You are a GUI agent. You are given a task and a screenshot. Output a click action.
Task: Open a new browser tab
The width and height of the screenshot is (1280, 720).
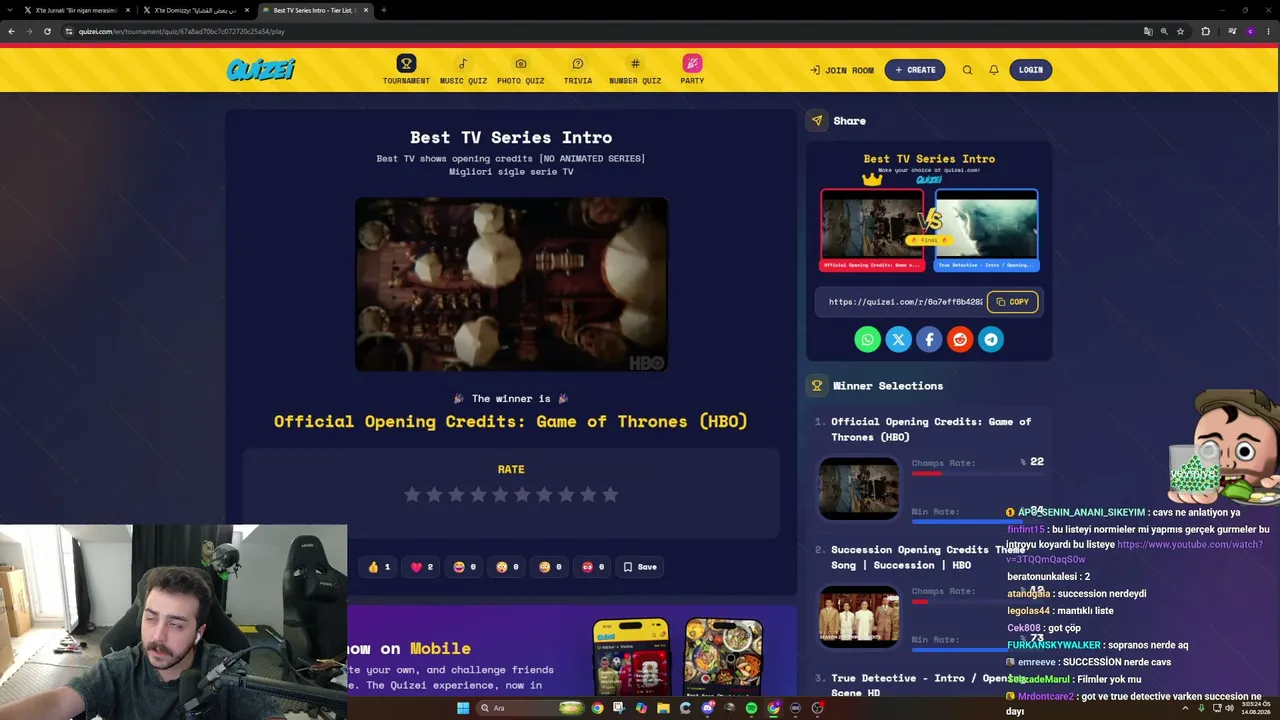[384, 10]
